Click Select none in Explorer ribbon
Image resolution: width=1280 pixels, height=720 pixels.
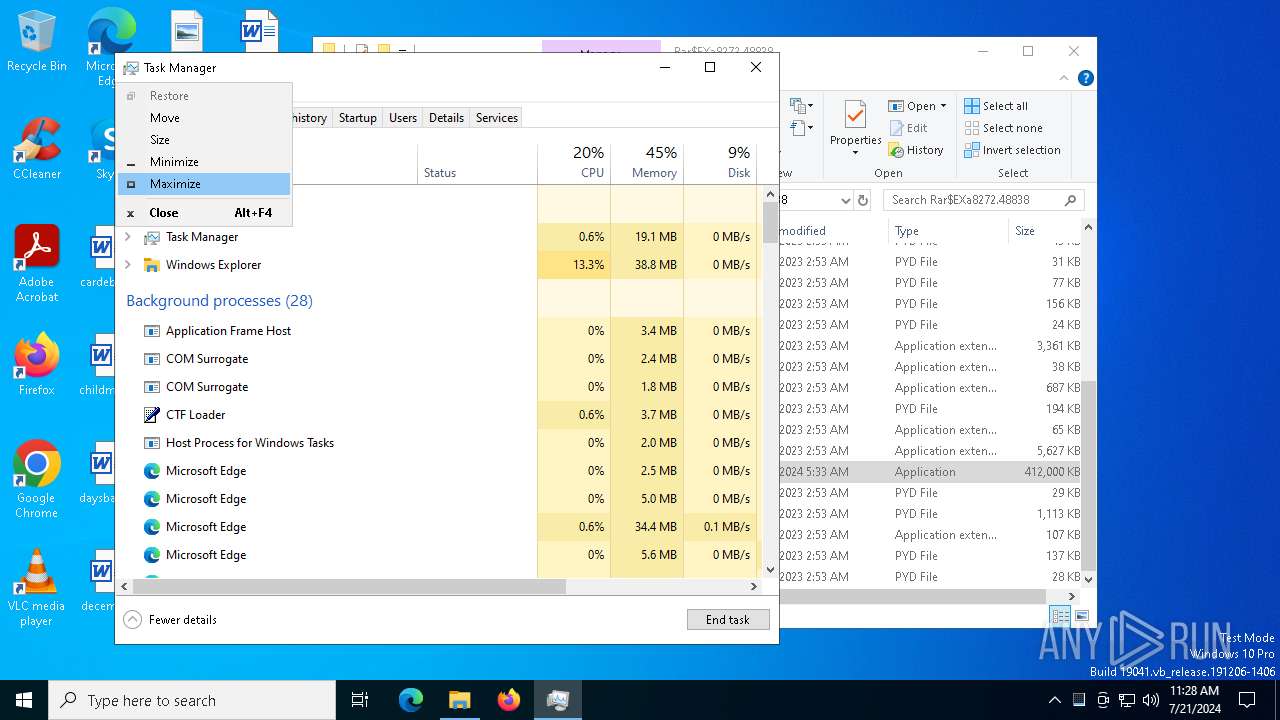[1003, 128]
